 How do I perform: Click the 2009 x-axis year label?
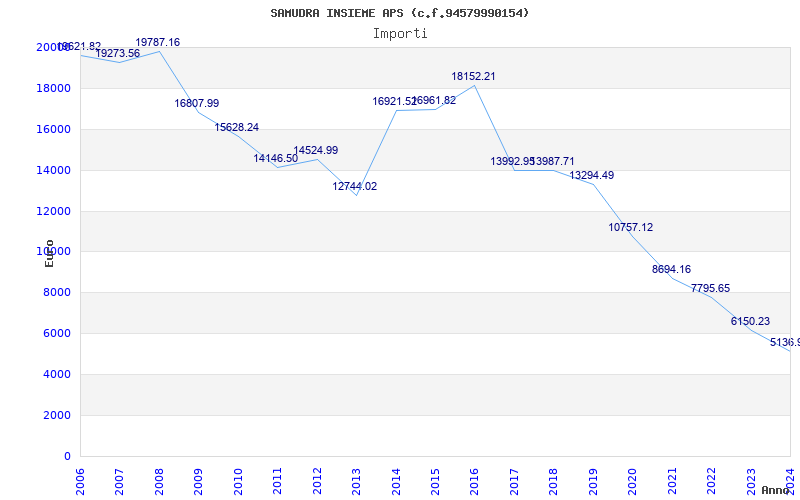coord(198,481)
